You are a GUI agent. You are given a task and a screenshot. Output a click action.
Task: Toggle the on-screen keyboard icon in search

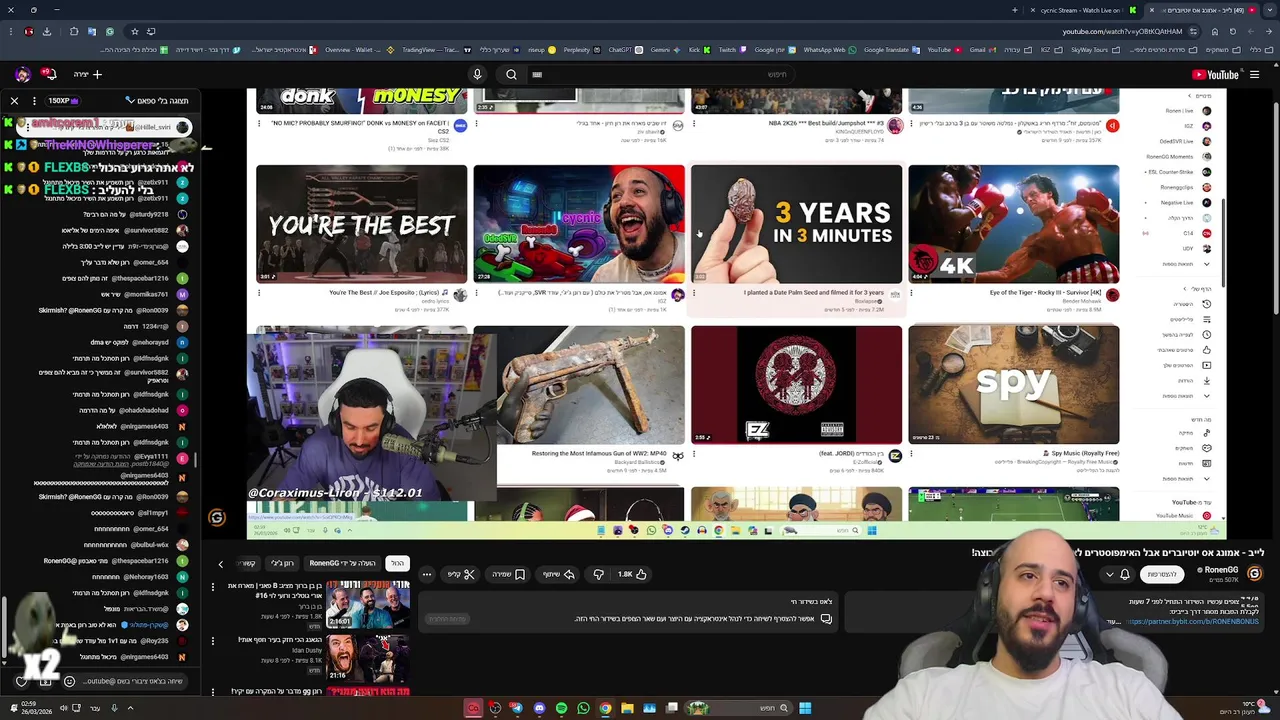click(537, 74)
